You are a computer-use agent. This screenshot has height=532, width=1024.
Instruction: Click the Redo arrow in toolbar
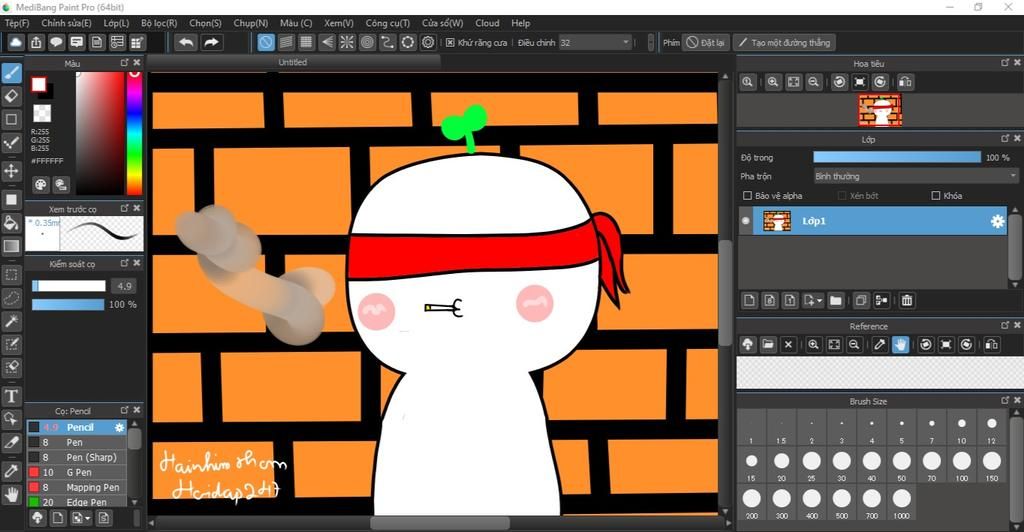212,42
